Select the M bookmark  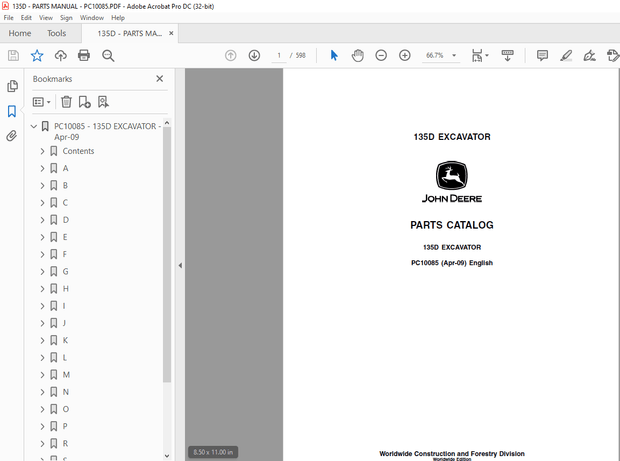click(x=66, y=375)
